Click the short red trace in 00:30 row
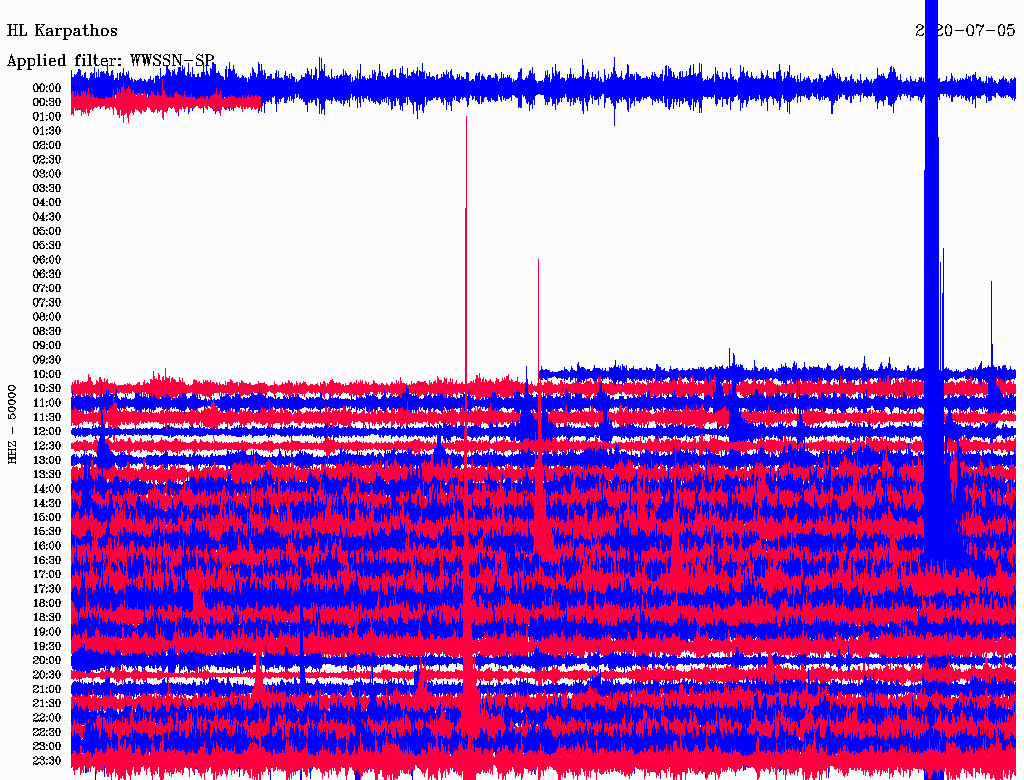 tap(166, 102)
